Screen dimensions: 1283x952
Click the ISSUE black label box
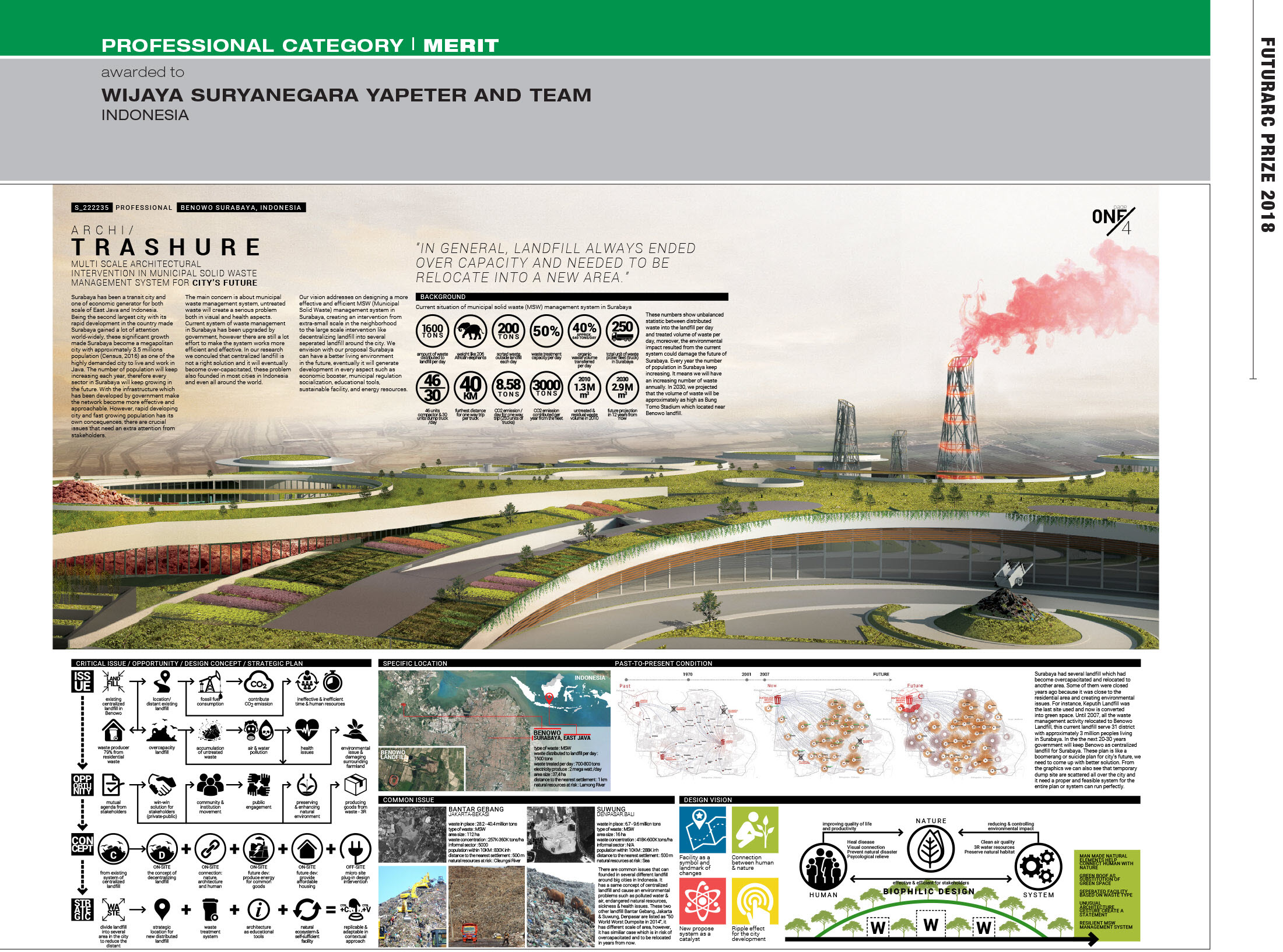(x=82, y=681)
